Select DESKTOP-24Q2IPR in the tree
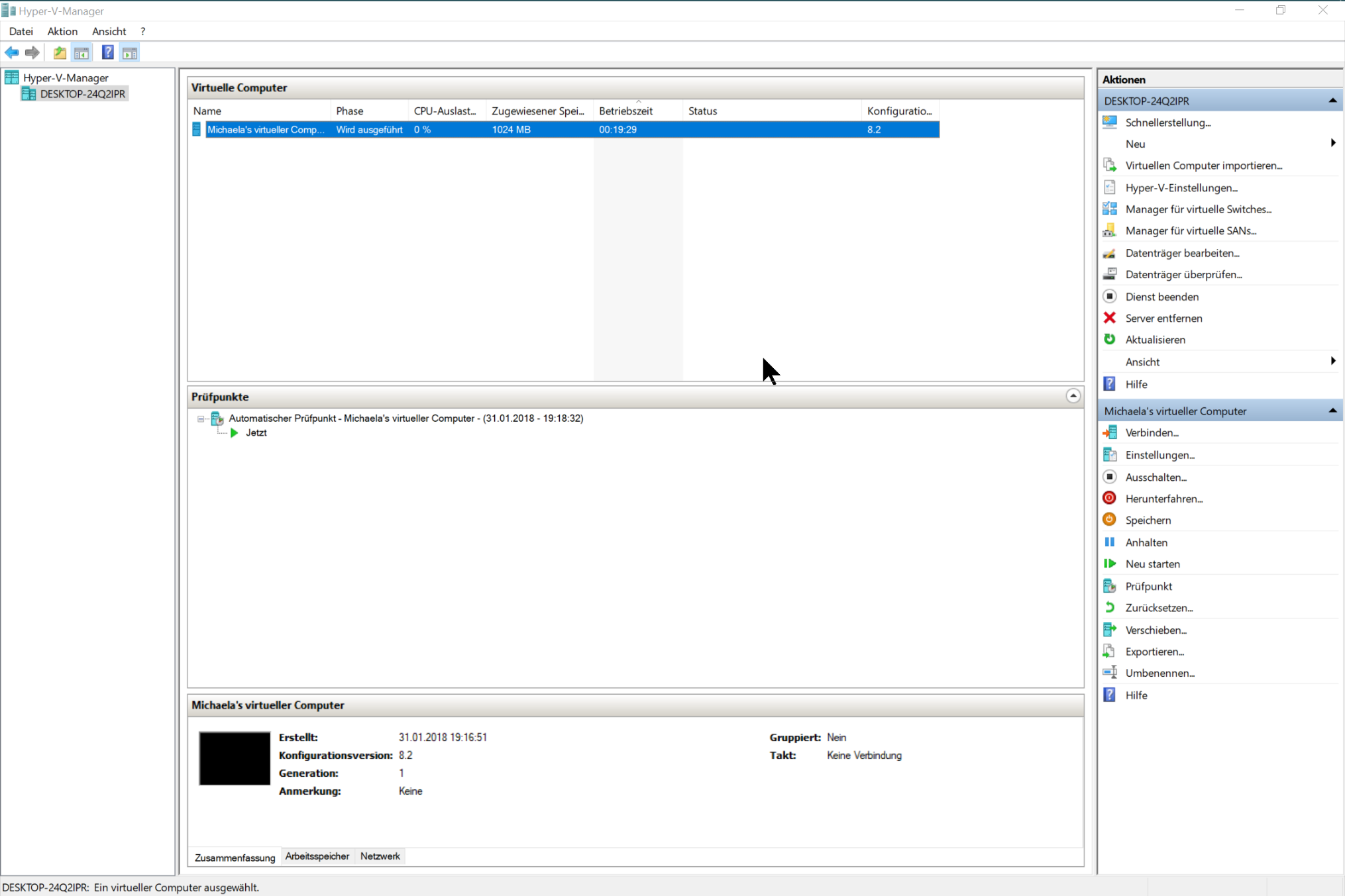Screen dimensions: 1345x896 tap(83, 94)
